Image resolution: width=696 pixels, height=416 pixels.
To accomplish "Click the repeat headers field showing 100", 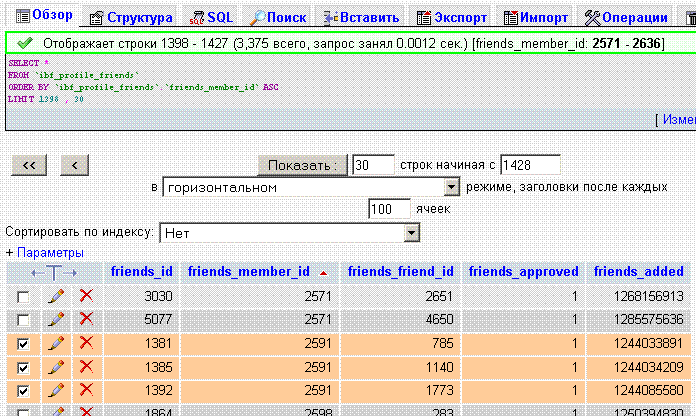I will [389, 209].
